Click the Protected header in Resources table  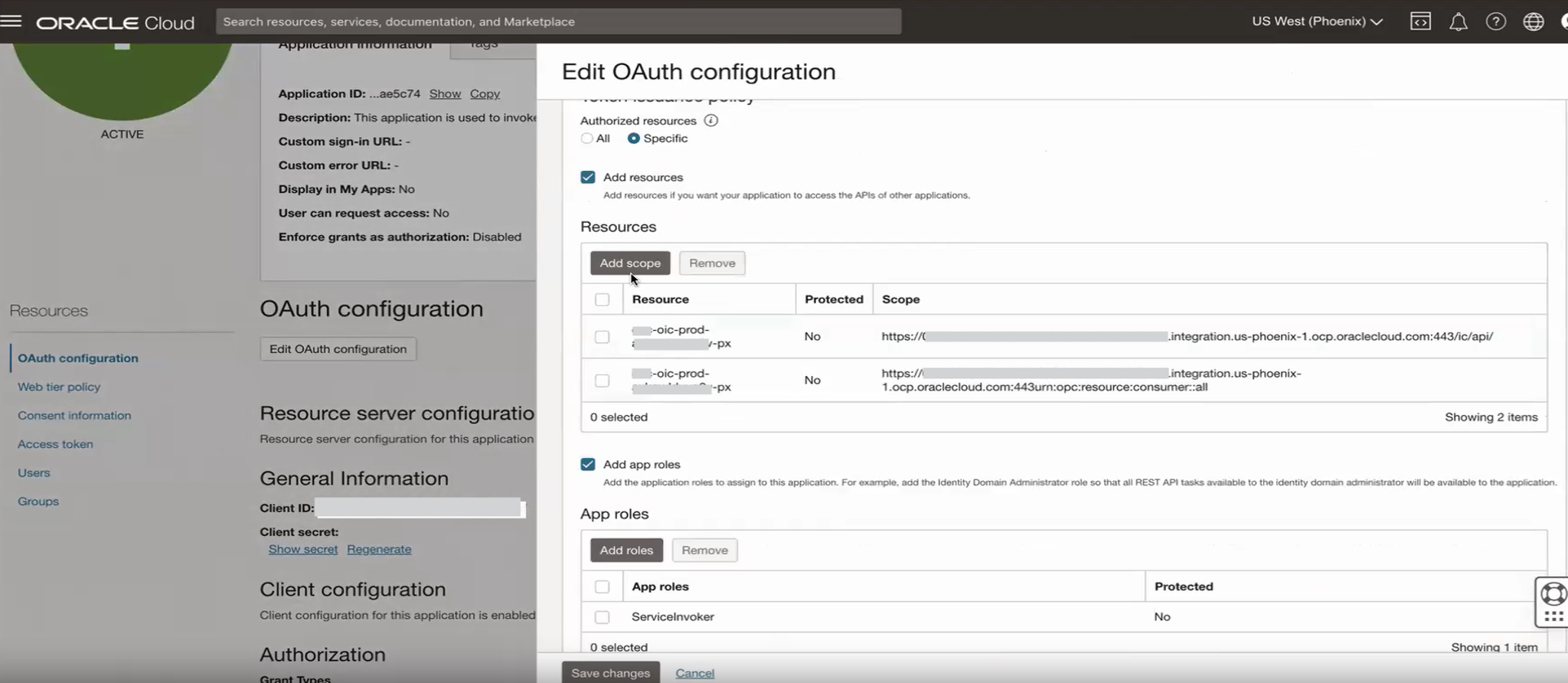click(834, 299)
